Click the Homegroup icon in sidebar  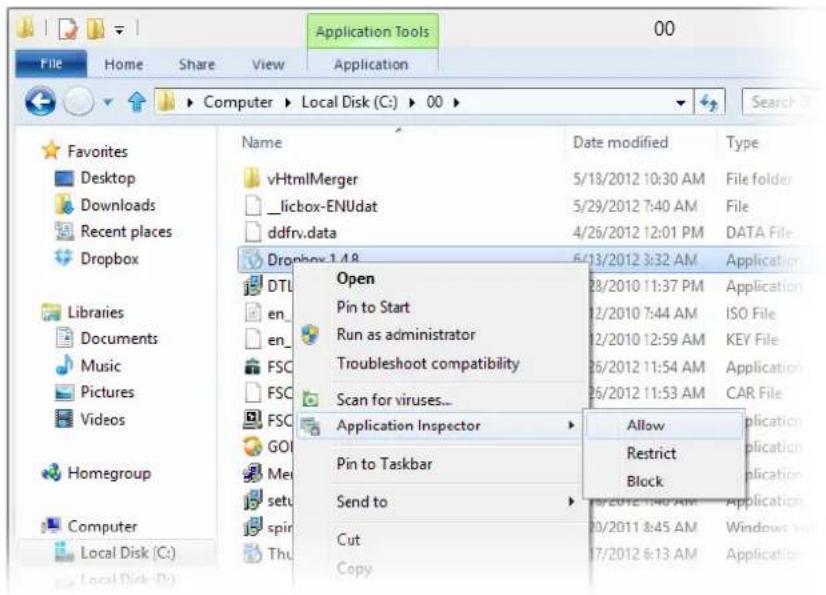pos(51,472)
